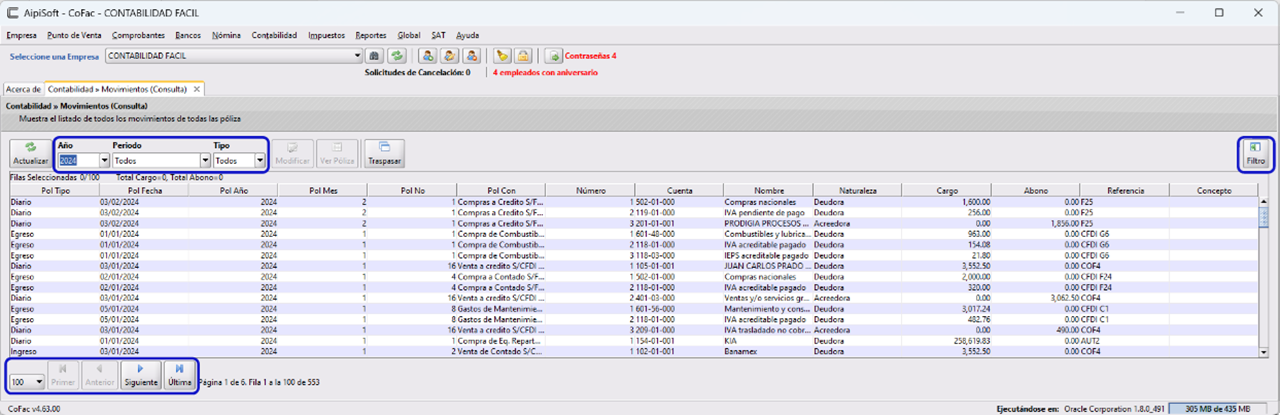Select the row named PRODIGIA PROCESOS

634,223
